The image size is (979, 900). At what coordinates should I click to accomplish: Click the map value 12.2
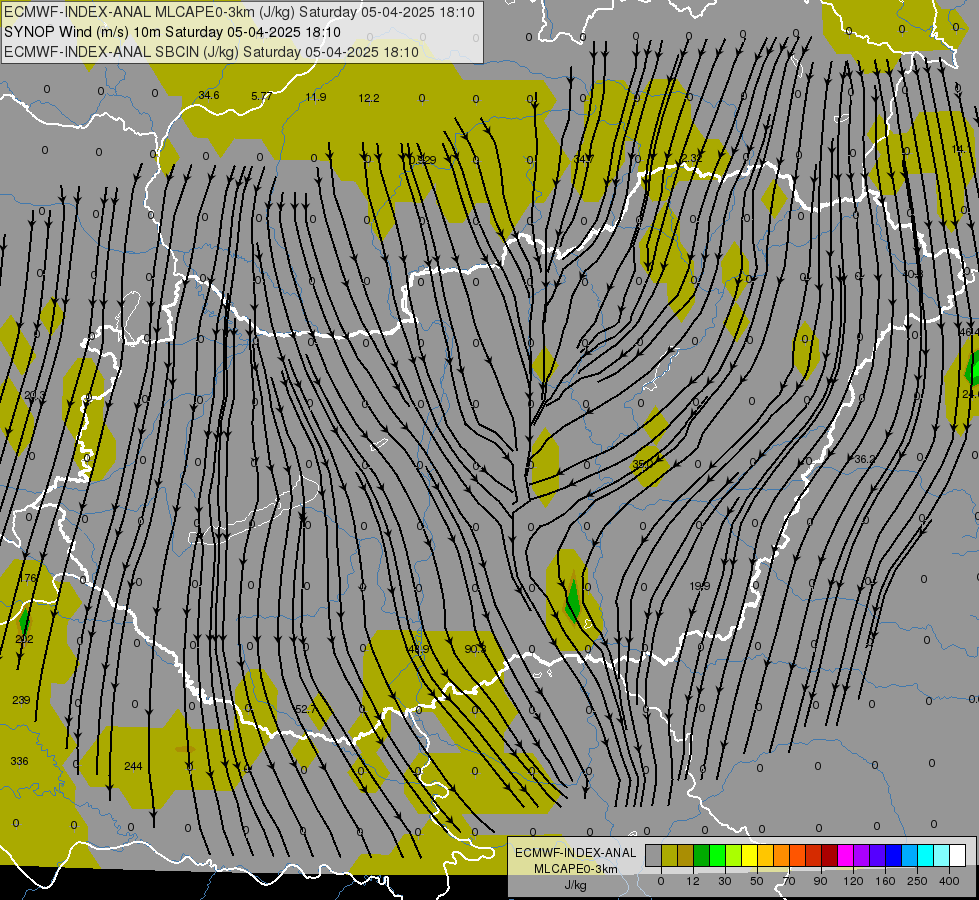coord(369,98)
